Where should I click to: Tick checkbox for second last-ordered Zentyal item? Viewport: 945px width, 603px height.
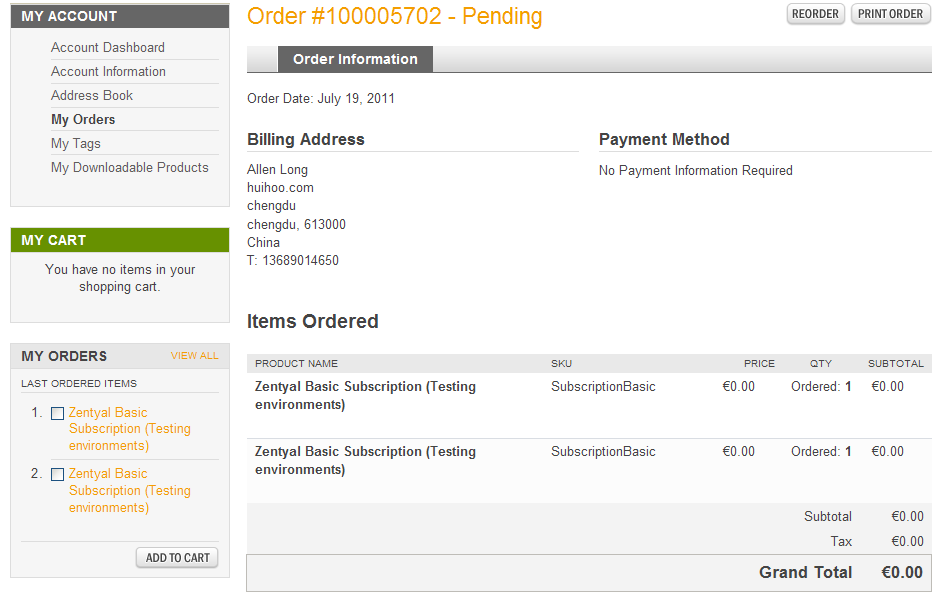point(57,474)
